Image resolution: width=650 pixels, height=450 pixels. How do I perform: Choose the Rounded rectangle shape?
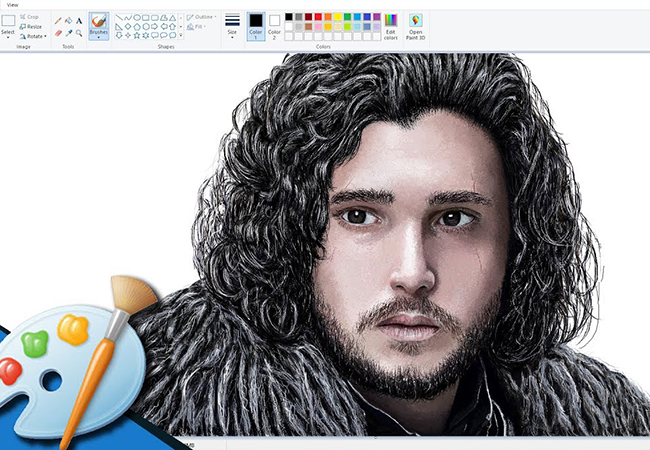(x=155, y=17)
